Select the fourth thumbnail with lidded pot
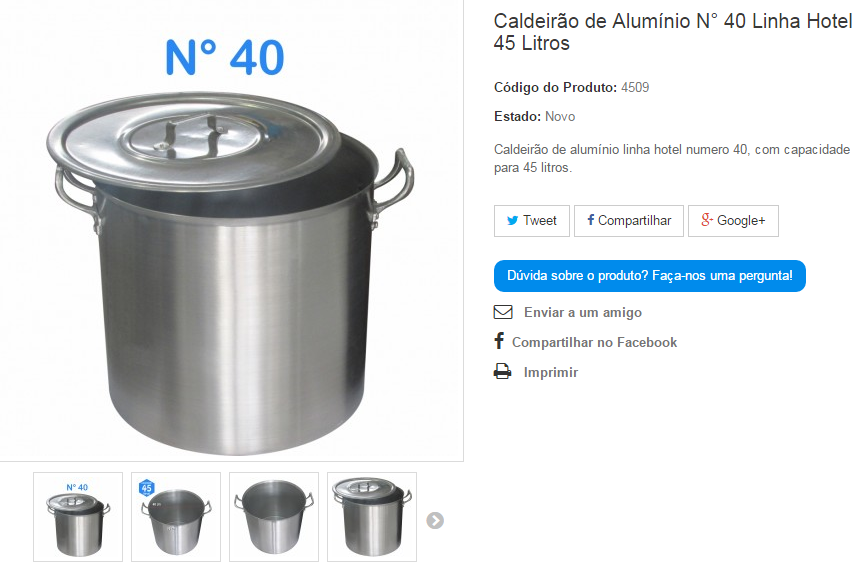Viewport: 863px width, 586px height. 372,517
